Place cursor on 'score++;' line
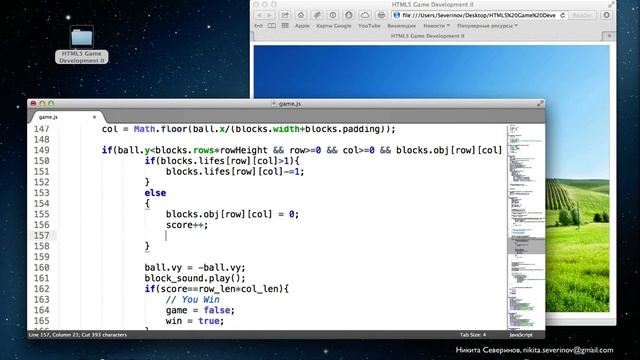This screenshot has width=640, height=360. [x=187, y=225]
